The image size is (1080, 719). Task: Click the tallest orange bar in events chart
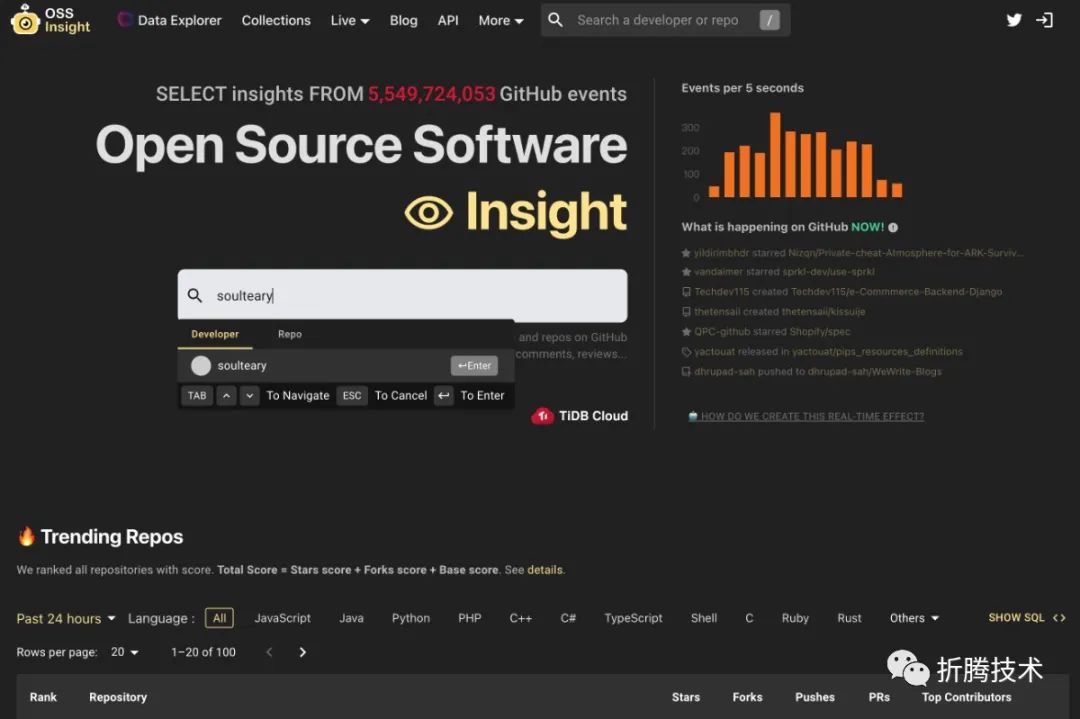(775, 154)
